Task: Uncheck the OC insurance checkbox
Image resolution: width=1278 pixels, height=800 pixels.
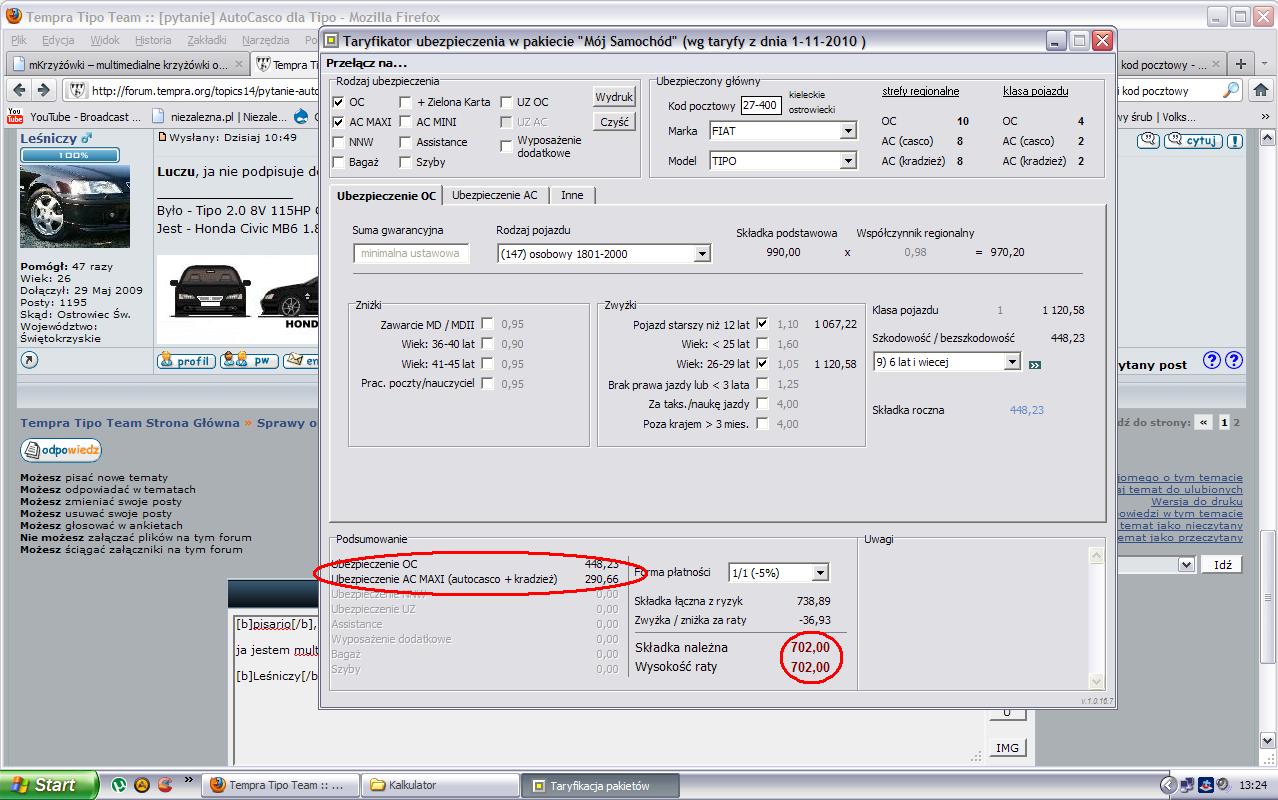Action: pos(339,102)
